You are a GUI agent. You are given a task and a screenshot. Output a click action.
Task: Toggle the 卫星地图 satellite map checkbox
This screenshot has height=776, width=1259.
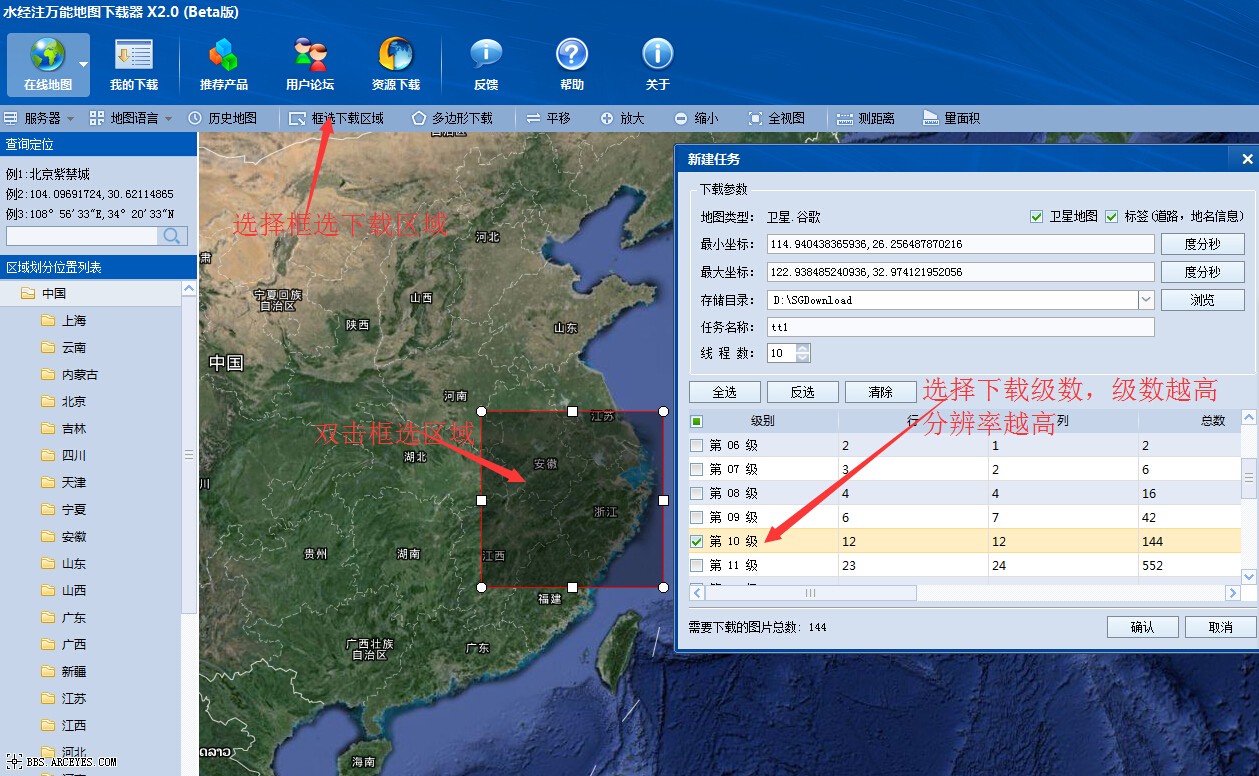[1037, 217]
